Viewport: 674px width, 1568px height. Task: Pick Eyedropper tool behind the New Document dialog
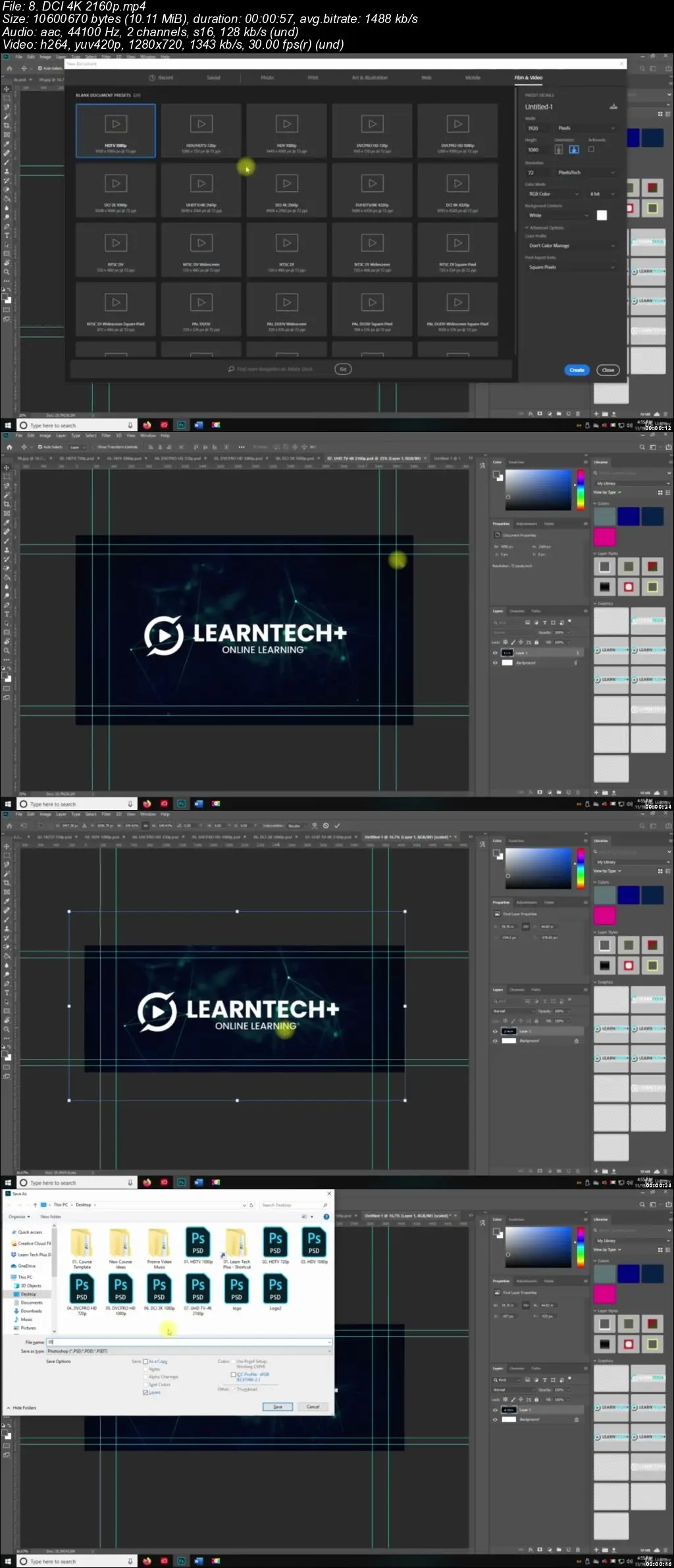pos(7,144)
